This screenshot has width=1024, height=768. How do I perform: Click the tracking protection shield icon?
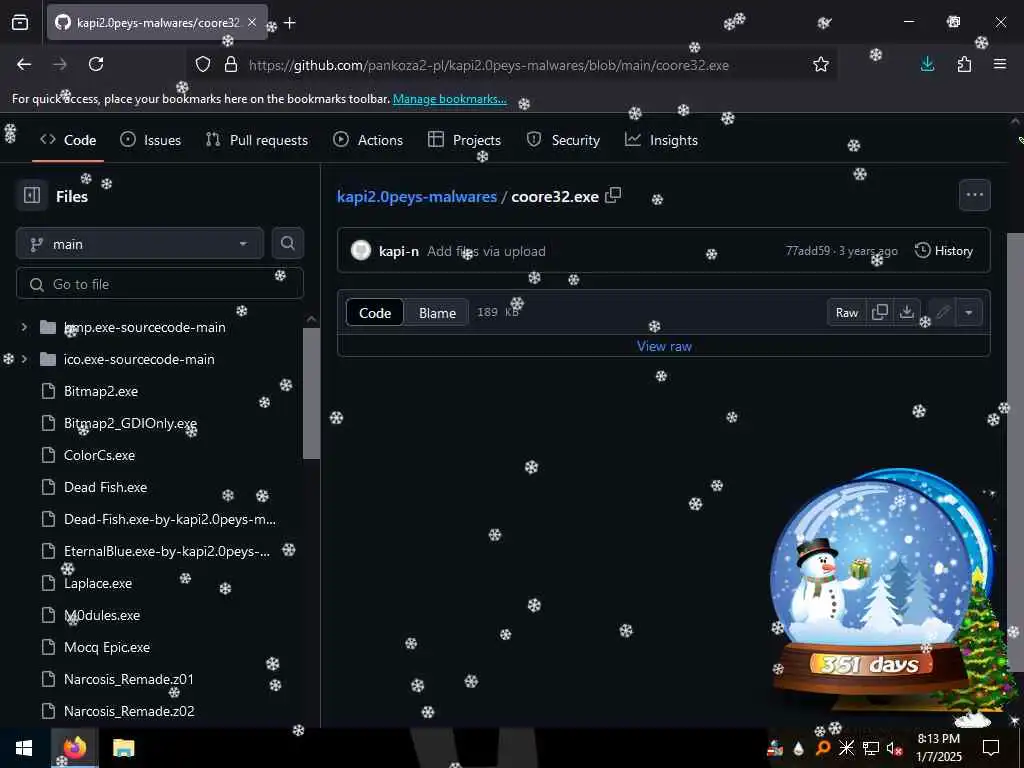(x=203, y=64)
